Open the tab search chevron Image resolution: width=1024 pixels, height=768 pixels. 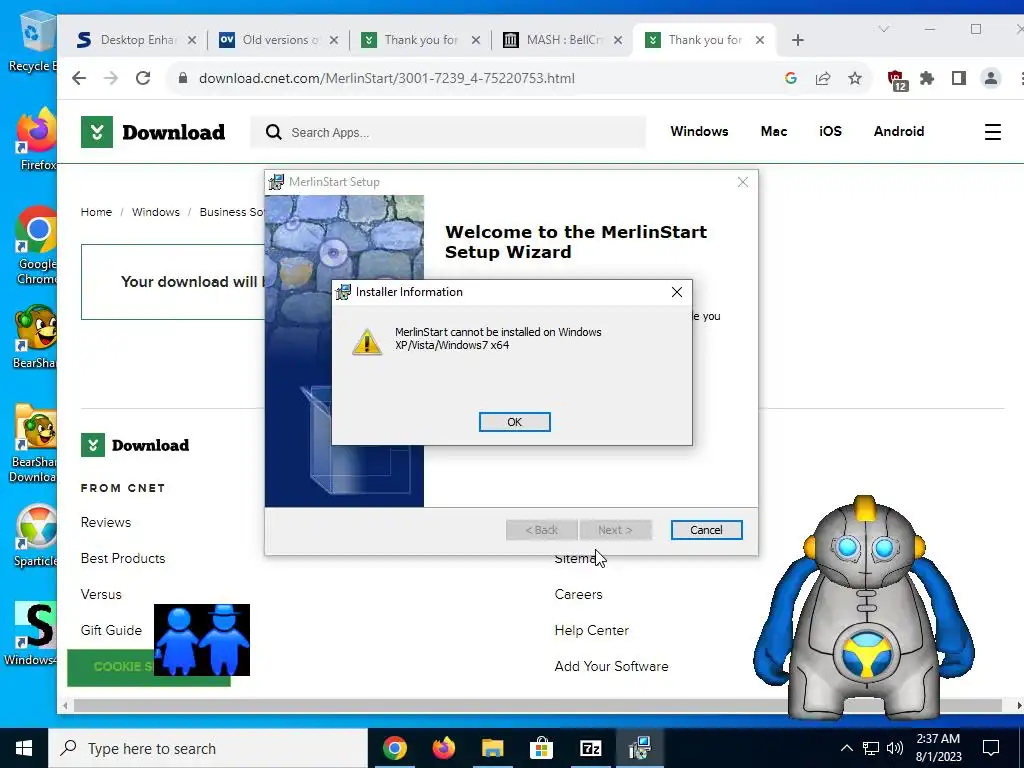[x=884, y=29]
